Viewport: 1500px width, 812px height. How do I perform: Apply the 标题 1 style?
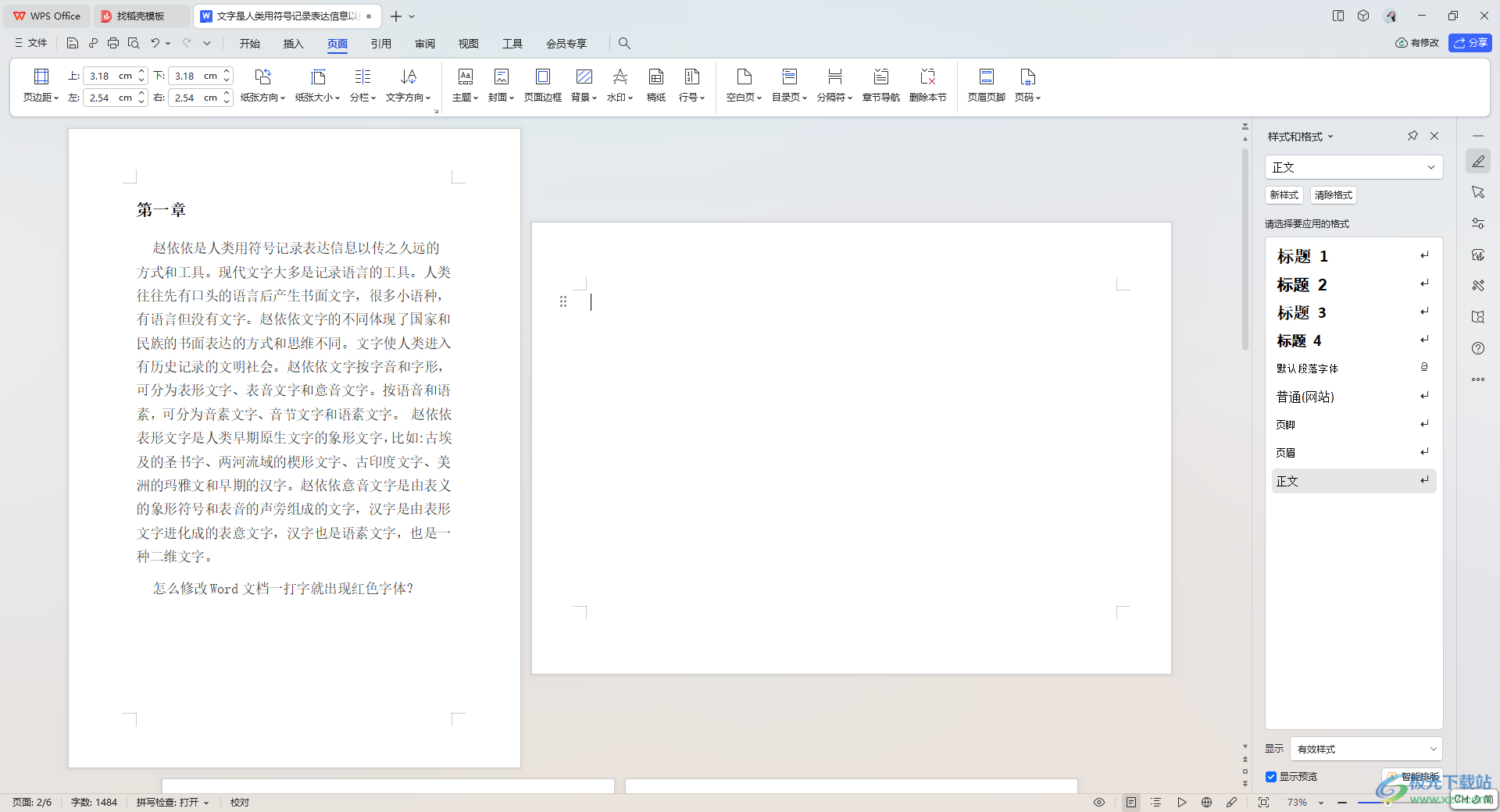(x=1354, y=256)
